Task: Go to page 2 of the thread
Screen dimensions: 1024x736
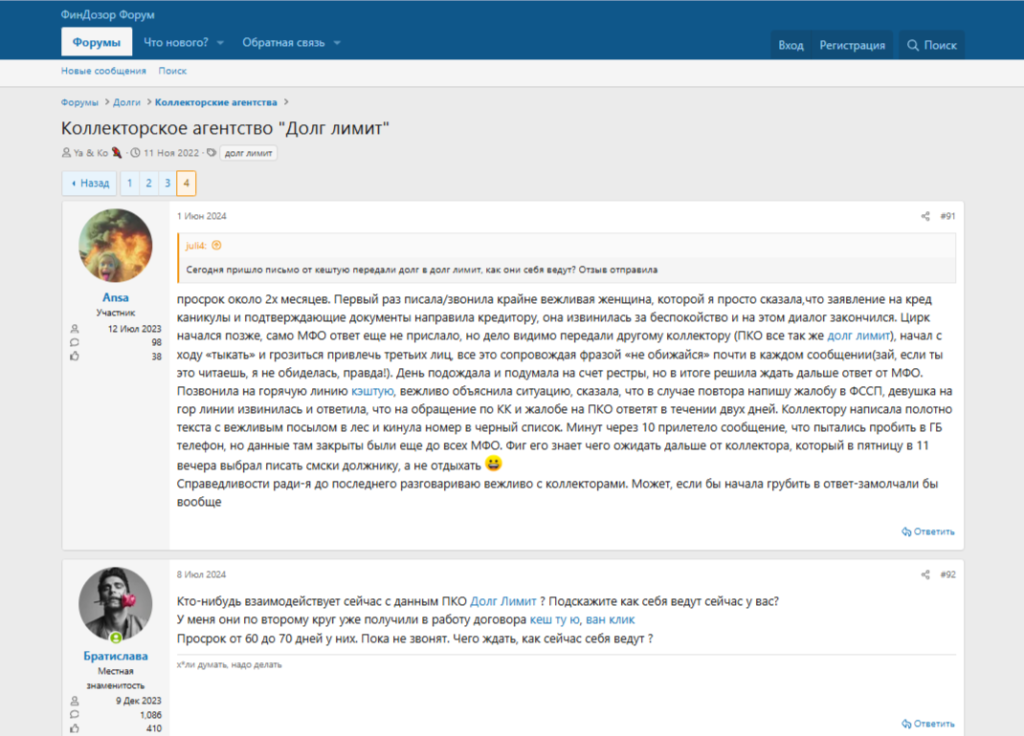Action: (149, 183)
